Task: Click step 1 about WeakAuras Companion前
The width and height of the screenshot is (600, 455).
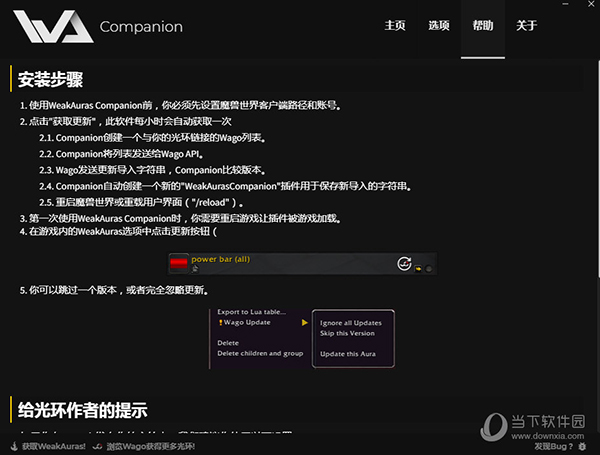Action: coord(180,105)
